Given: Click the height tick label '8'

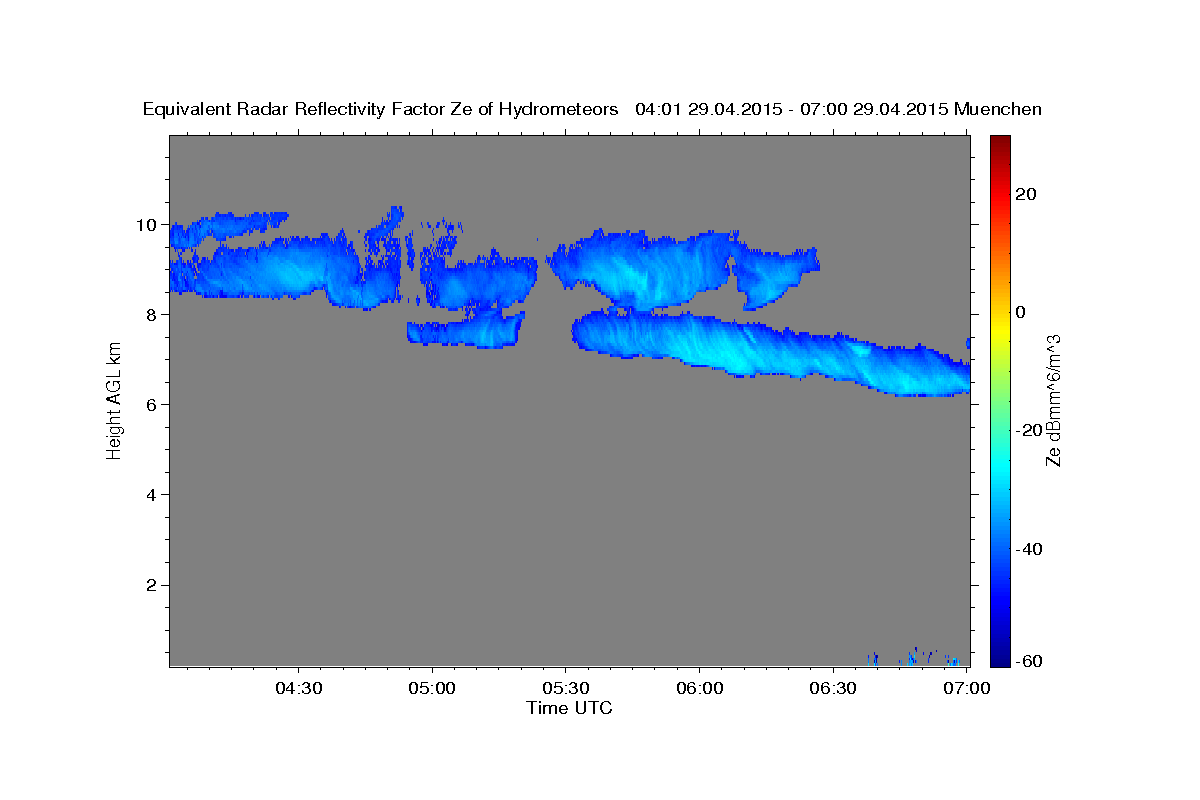Looking at the screenshot, I should tap(152, 315).
